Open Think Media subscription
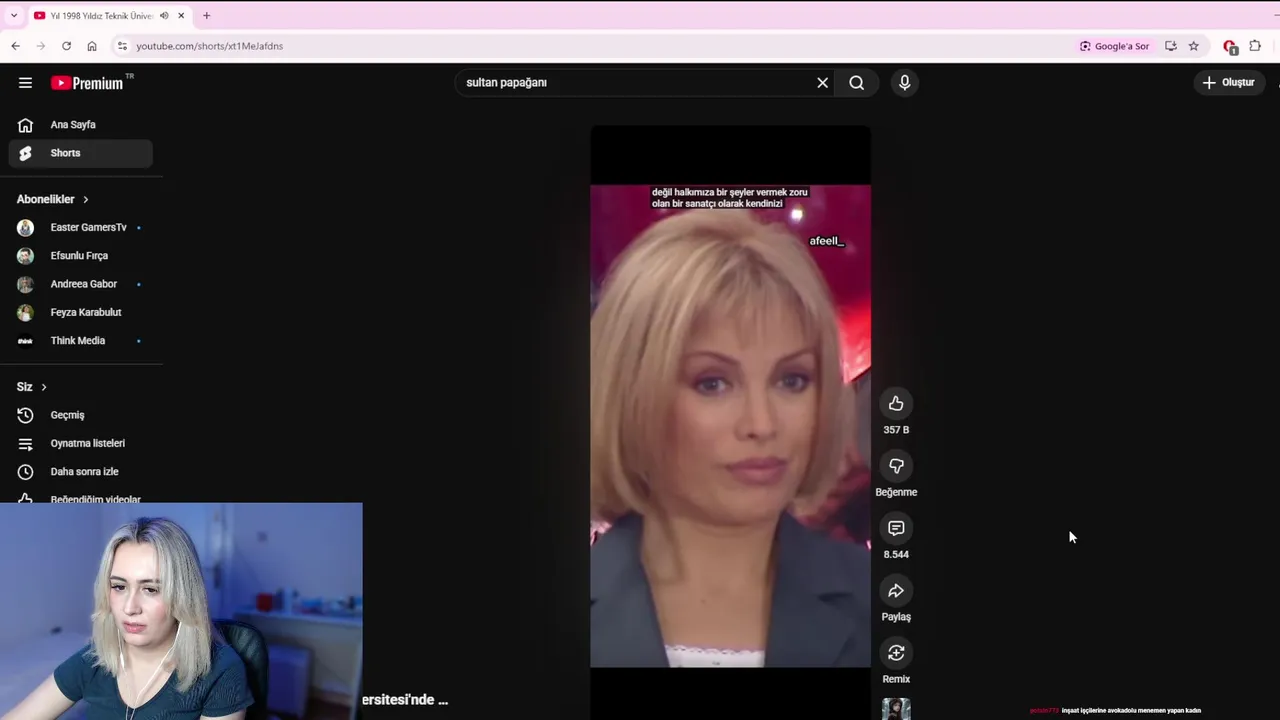This screenshot has height=720, width=1280. pyautogui.click(x=80, y=341)
